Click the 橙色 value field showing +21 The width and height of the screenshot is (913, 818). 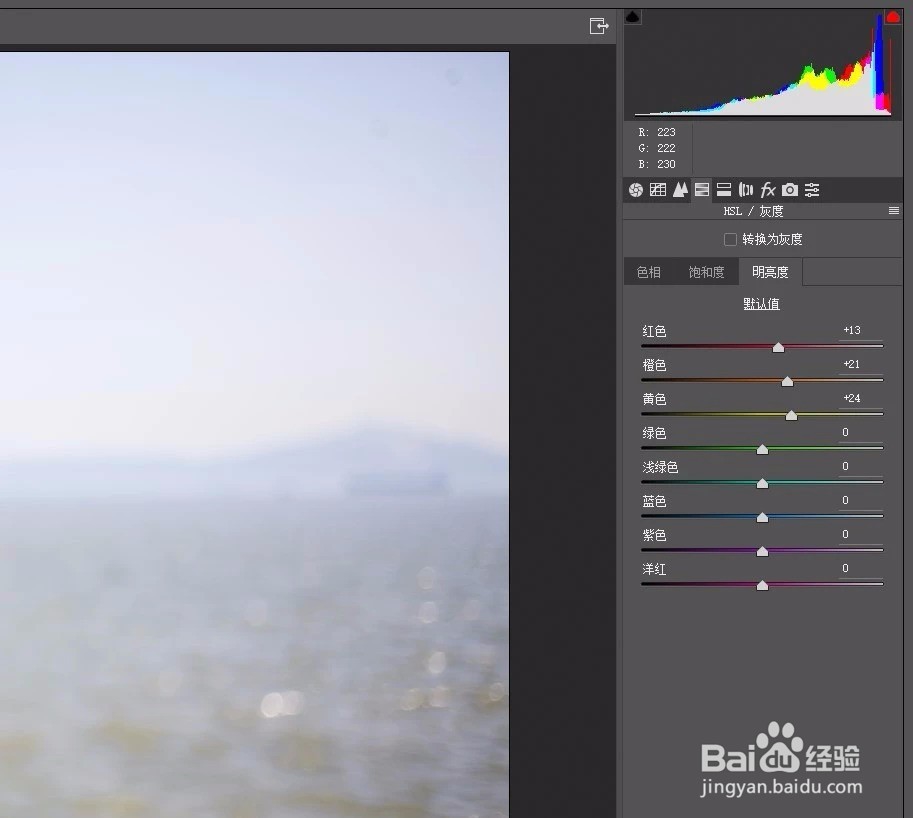860,364
